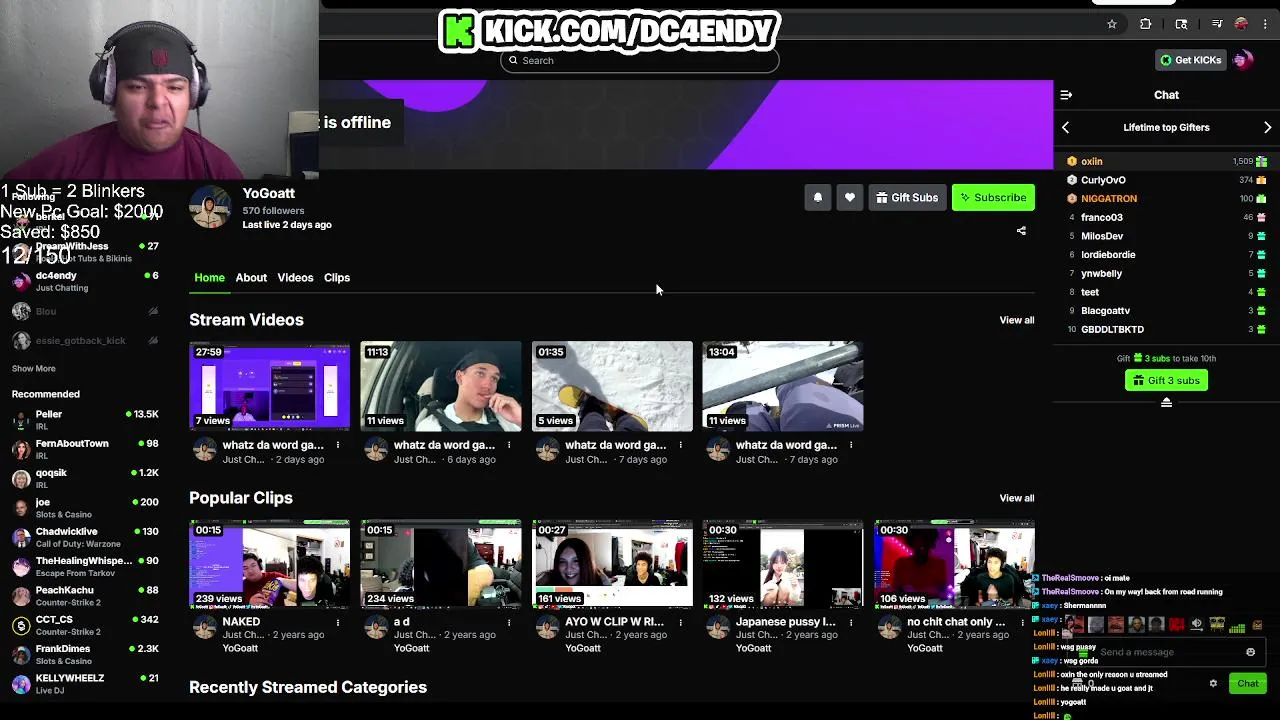View all Stream Videos
1280x720 pixels.
[1017, 320]
